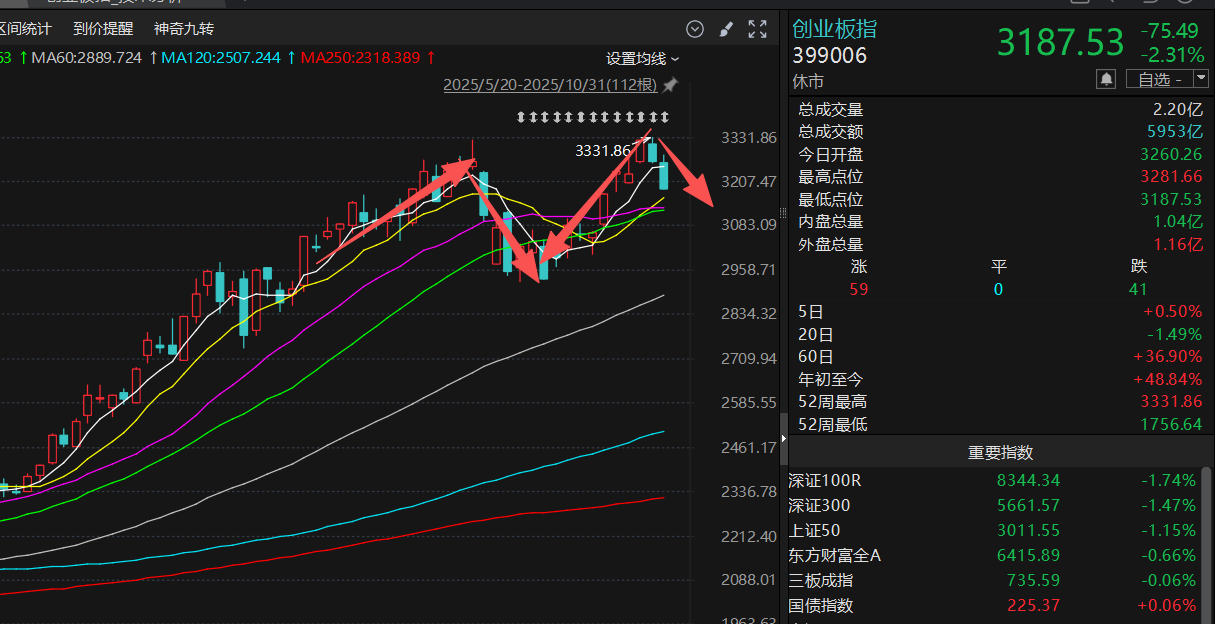
Task: Click the 创业板指 index name
Action: point(834,29)
